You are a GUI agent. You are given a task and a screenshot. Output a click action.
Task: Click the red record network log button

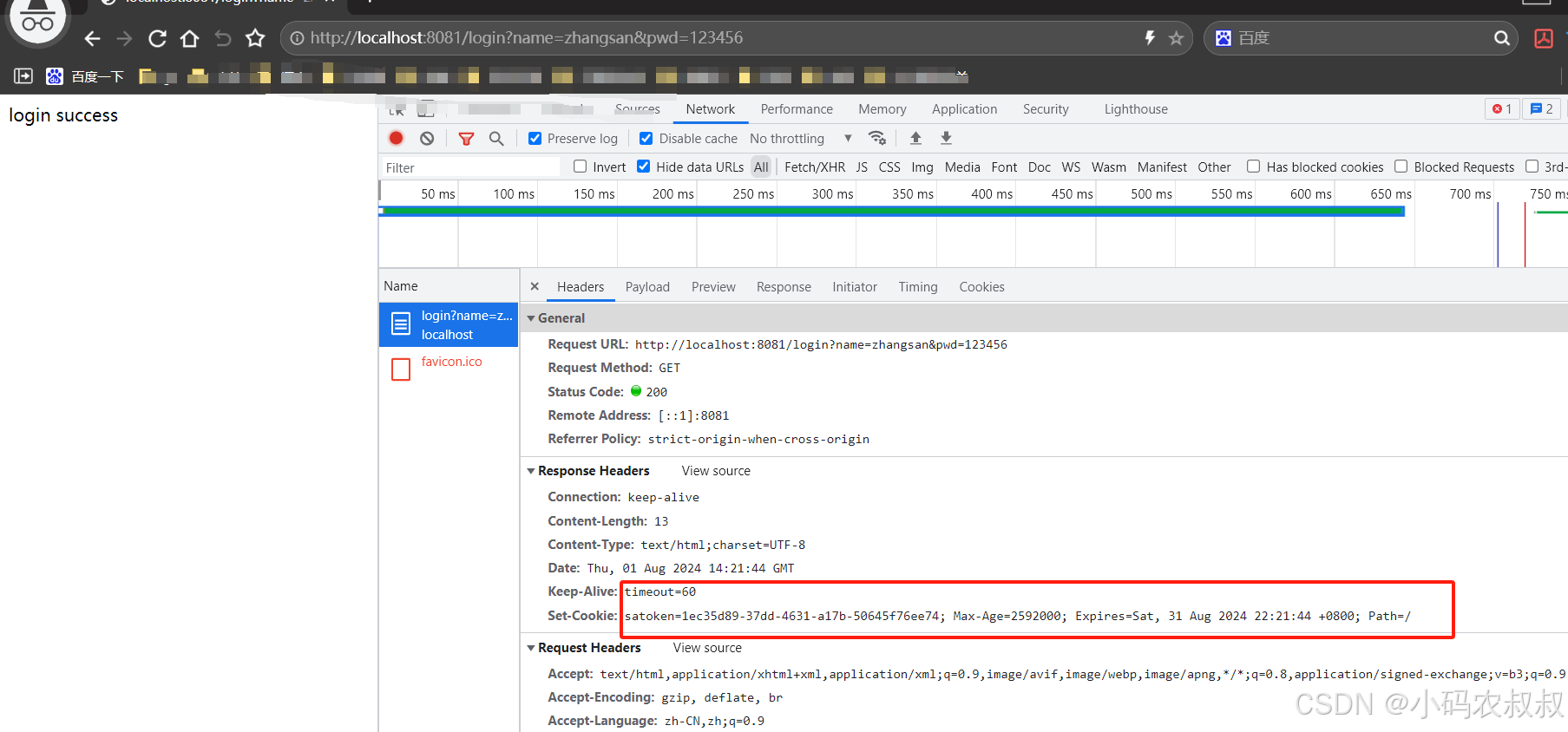click(x=396, y=138)
